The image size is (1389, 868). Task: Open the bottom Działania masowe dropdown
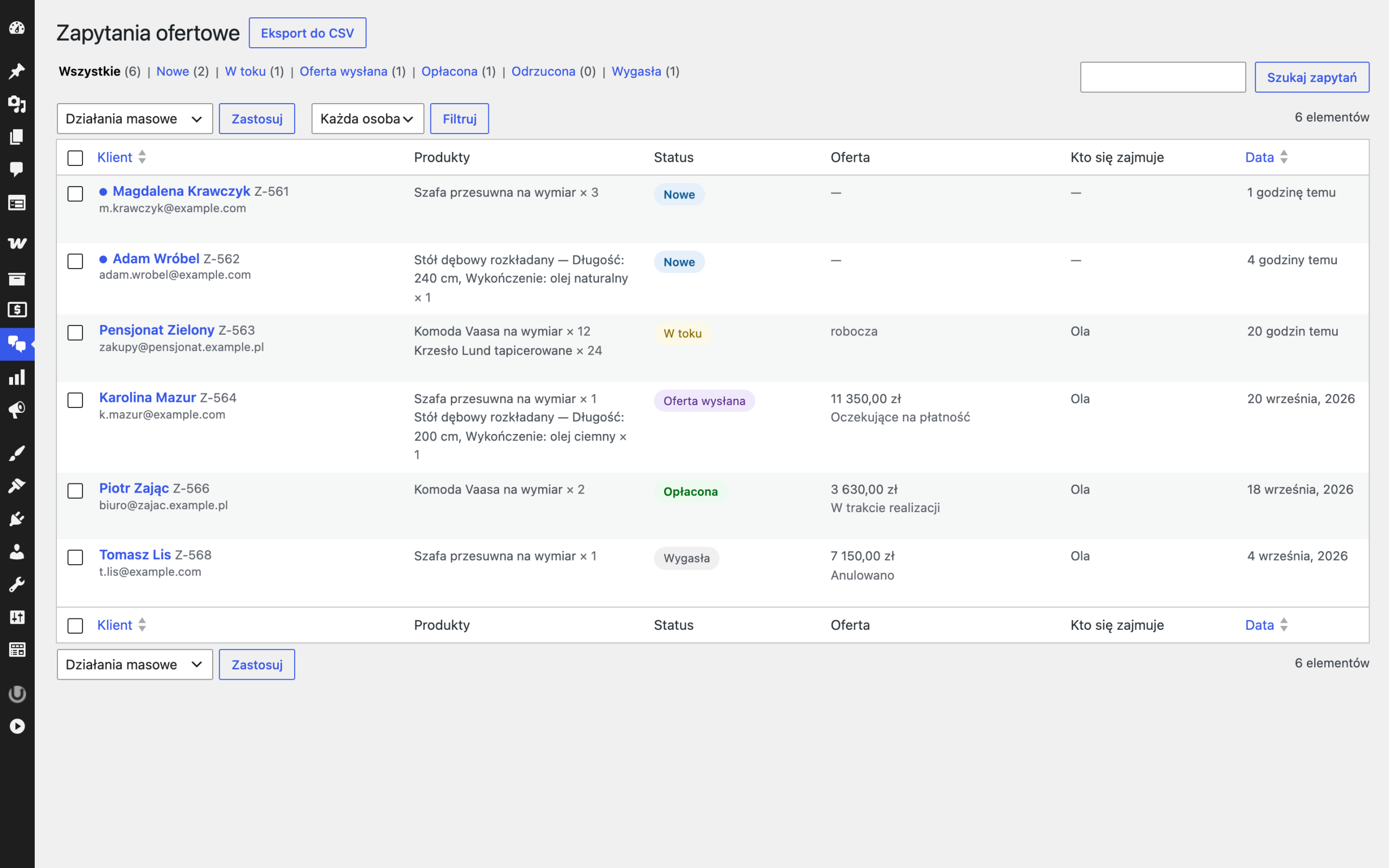pos(135,665)
